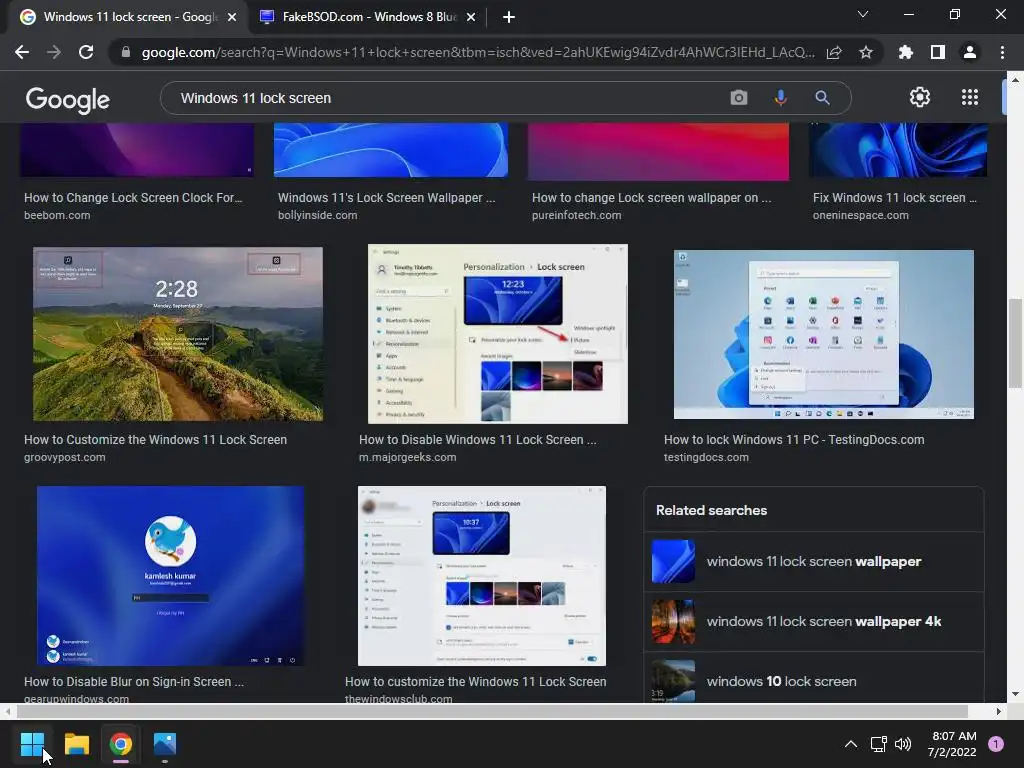Open Lock screen settings 10:37 thumbnail
This screenshot has height=768, width=1024.
(481, 575)
